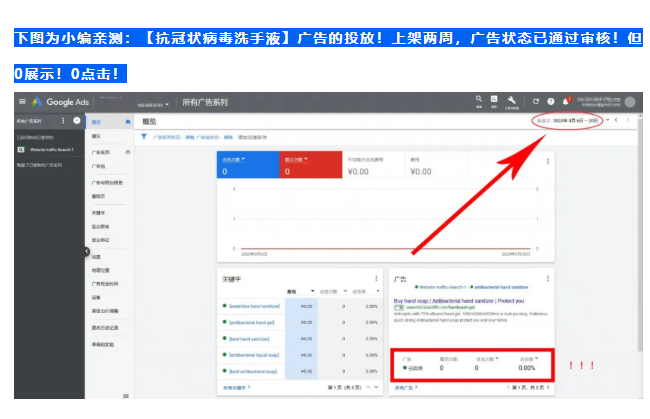Select 广告系列 in the navigation menu
The height and width of the screenshot is (419, 650).
pyautogui.click(x=101, y=152)
